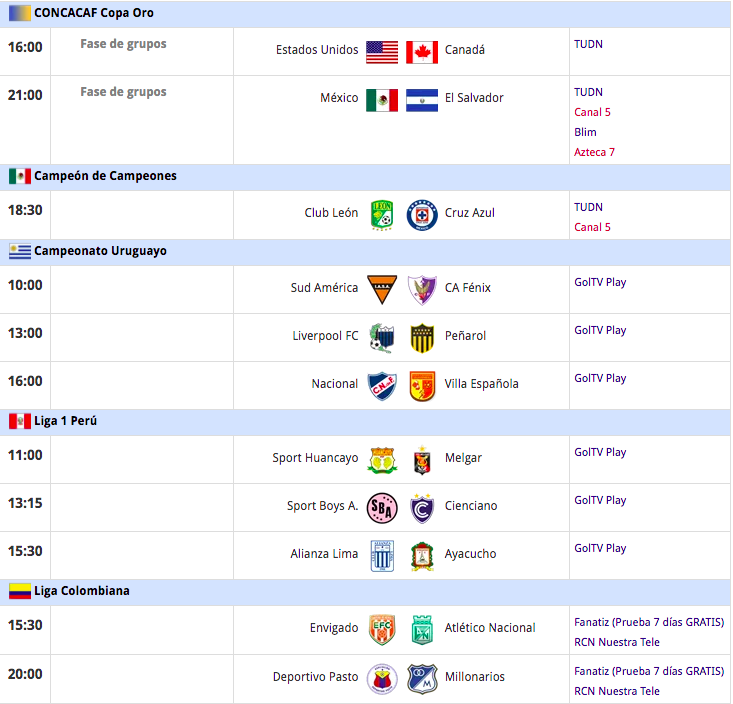Click the Alianza Lima crest
Image resolution: width=733 pixels, height=704 pixels.
(382, 555)
